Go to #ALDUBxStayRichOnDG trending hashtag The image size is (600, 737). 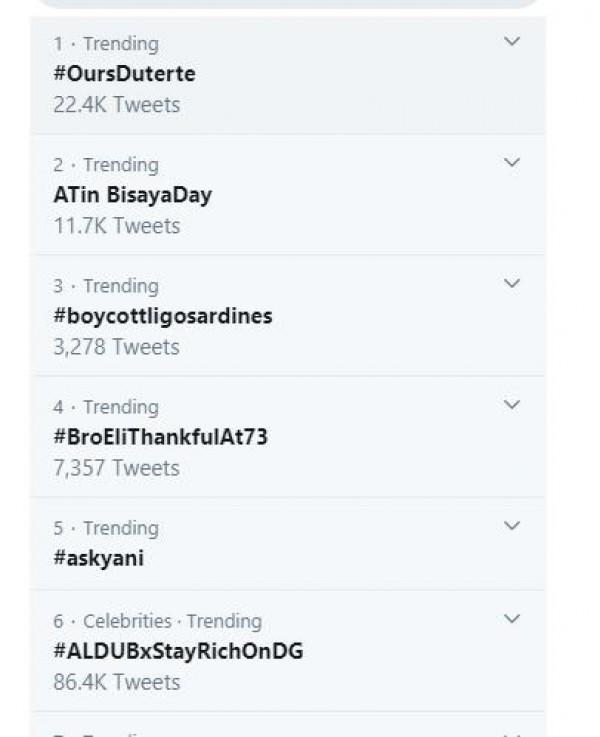click(178, 651)
